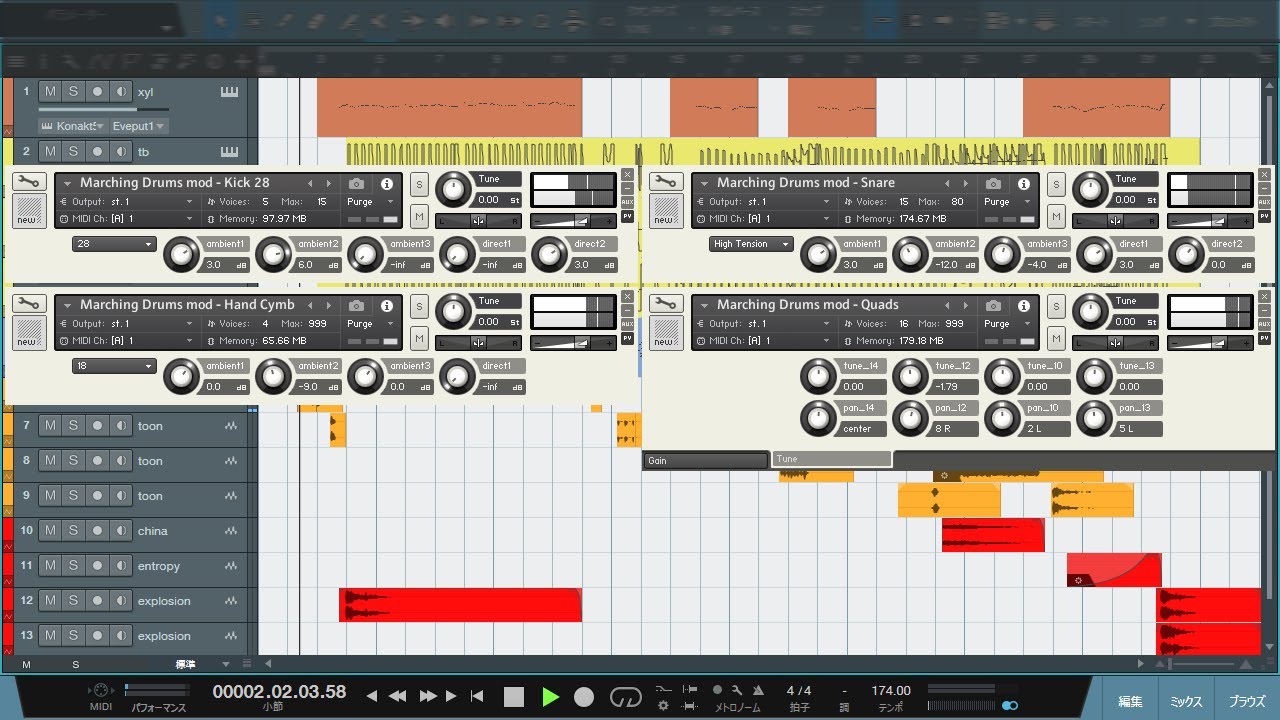This screenshot has height=720, width=1280.
Task: Open wrench edit mode for Kick 28
Action: click(x=30, y=182)
